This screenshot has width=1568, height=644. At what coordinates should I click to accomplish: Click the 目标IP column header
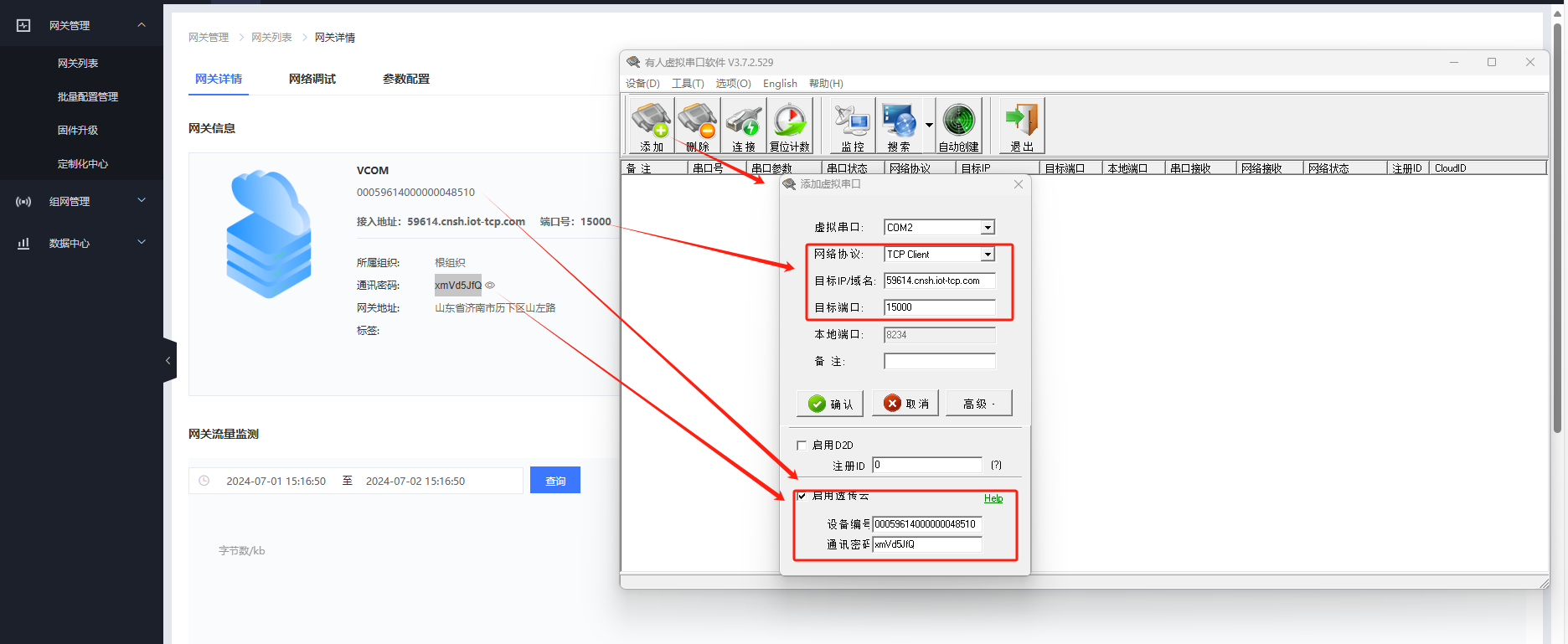pyautogui.click(x=998, y=168)
